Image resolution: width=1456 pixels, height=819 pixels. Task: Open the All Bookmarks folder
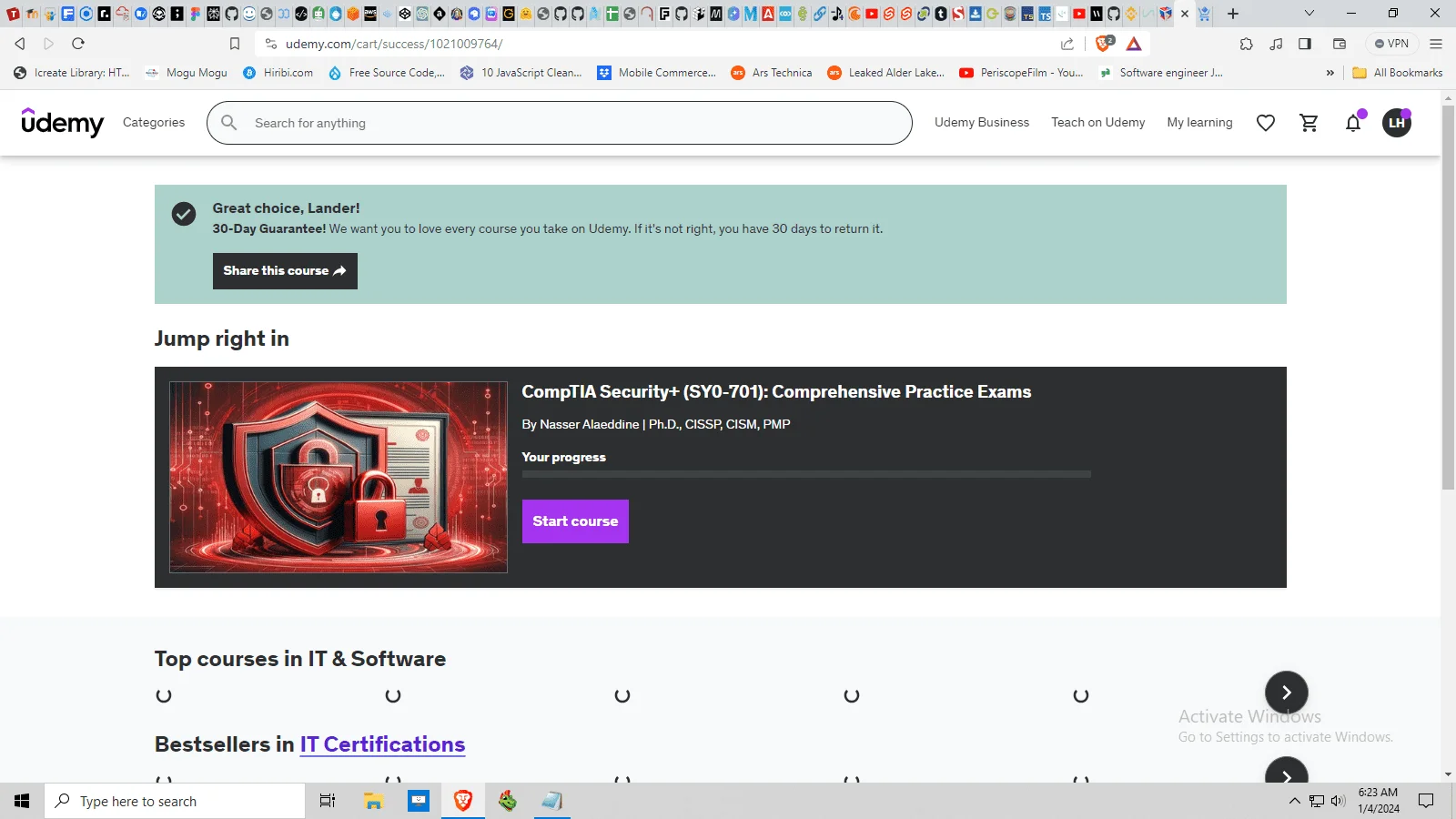[1398, 73]
